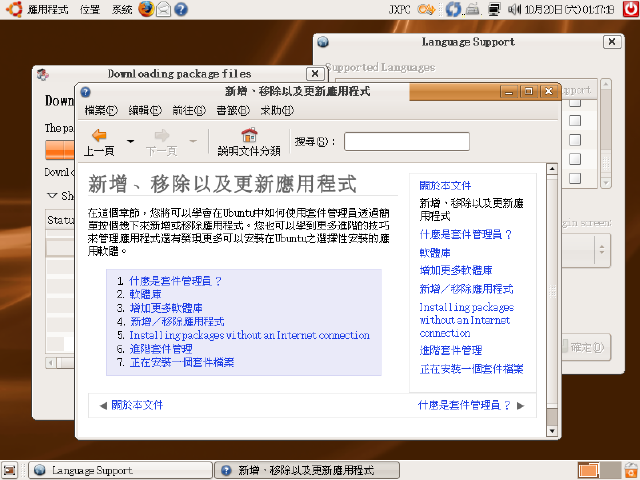The image size is (640, 480).
Task: Open the 系統 menu in top panel
Action: coord(122,9)
